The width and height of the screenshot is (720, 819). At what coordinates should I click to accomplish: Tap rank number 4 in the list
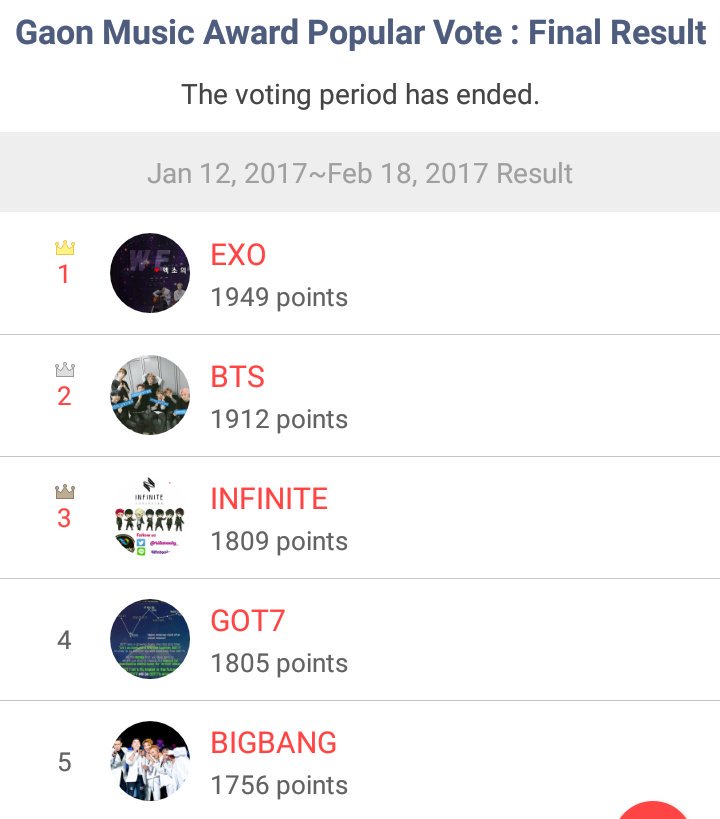[64, 640]
